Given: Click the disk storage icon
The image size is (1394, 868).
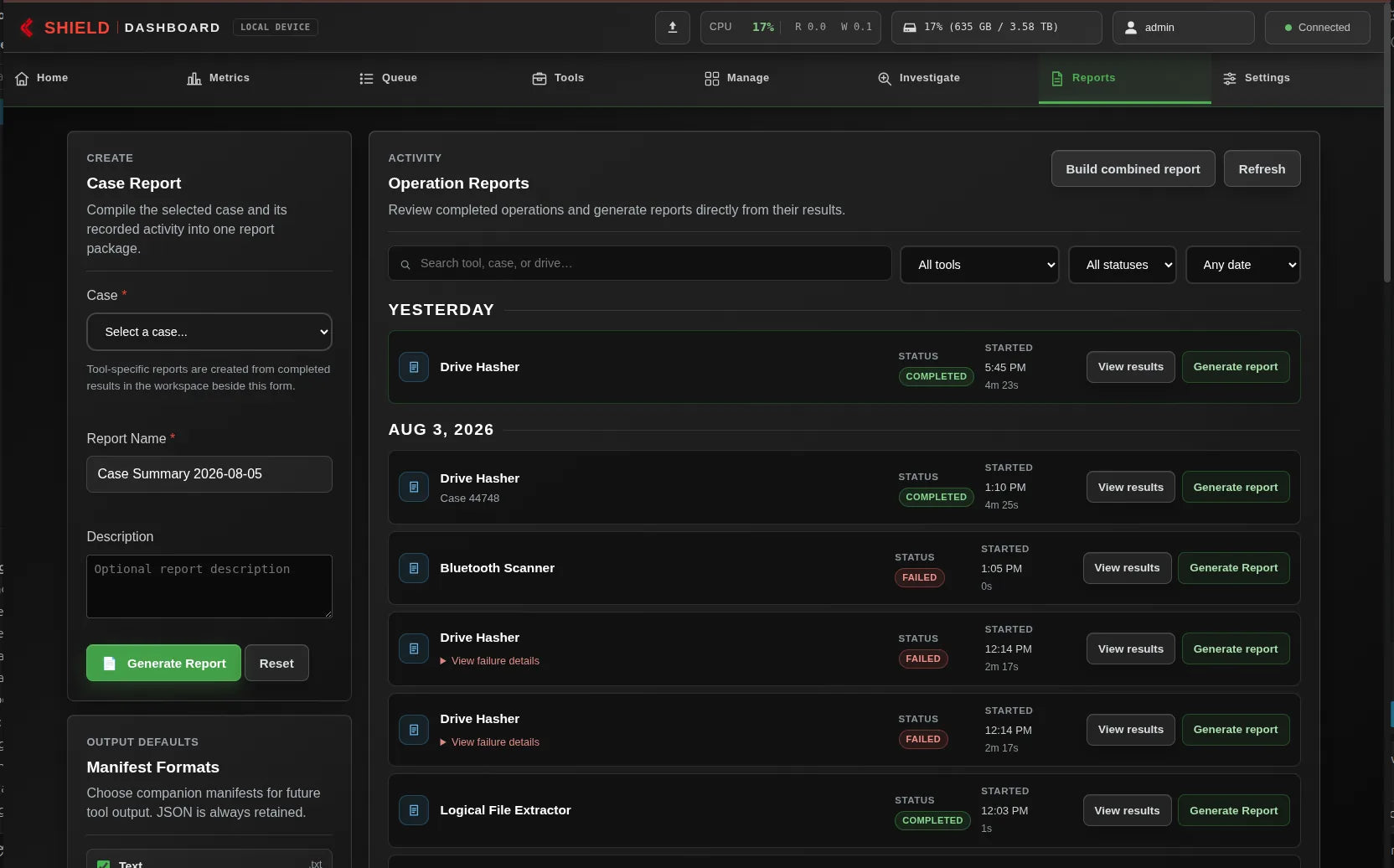Looking at the screenshot, I should click(x=909, y=28).
